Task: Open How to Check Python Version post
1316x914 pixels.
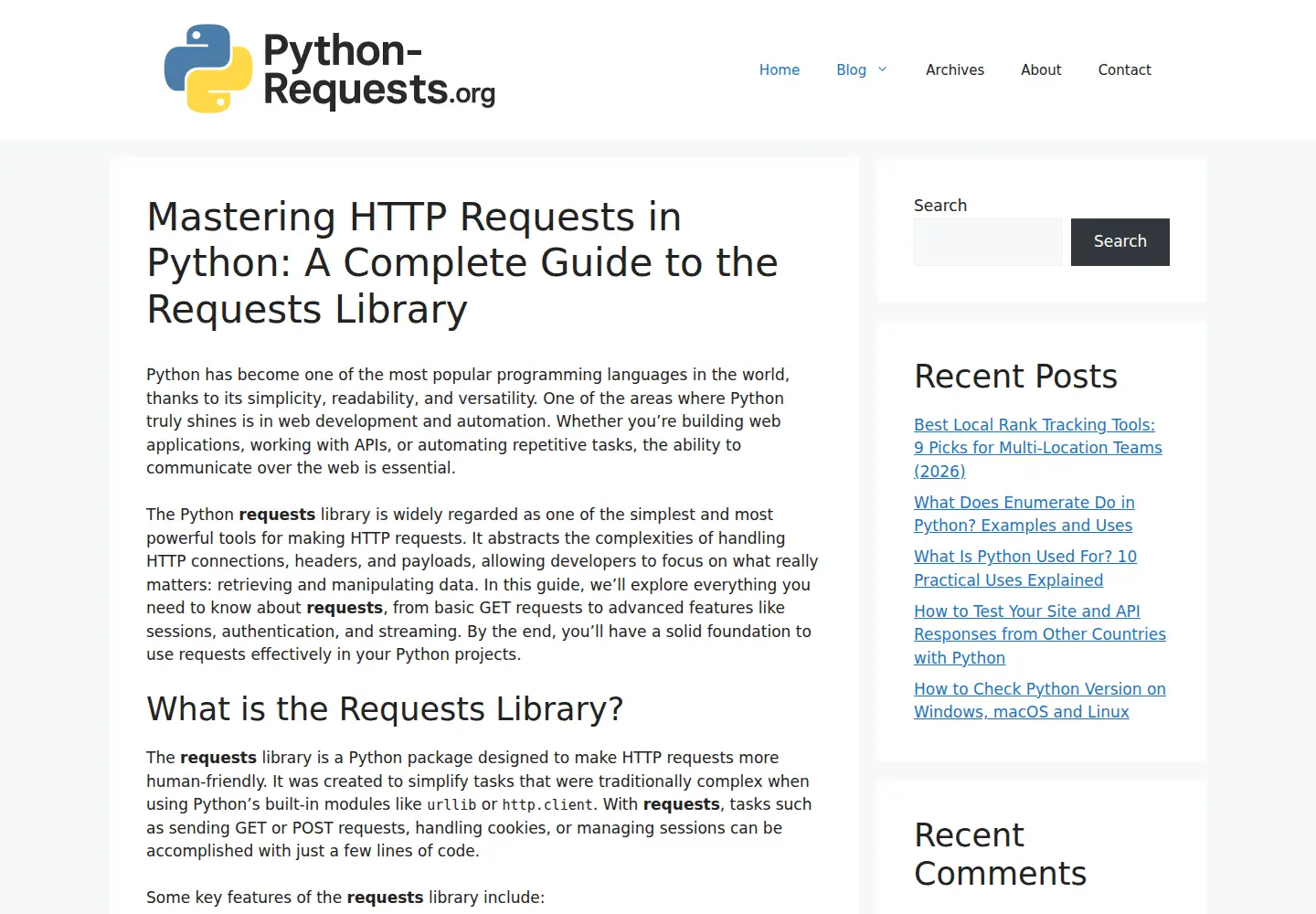Action: pyautogui.click(x=1040, y=700)
